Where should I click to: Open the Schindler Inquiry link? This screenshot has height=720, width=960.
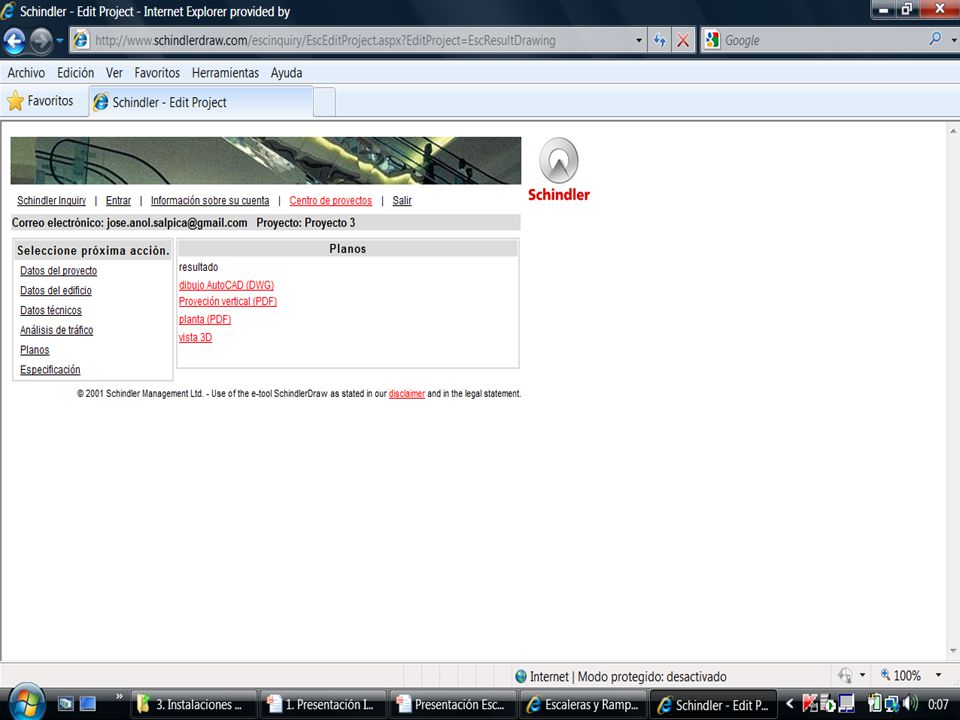(x=51, y=201)
